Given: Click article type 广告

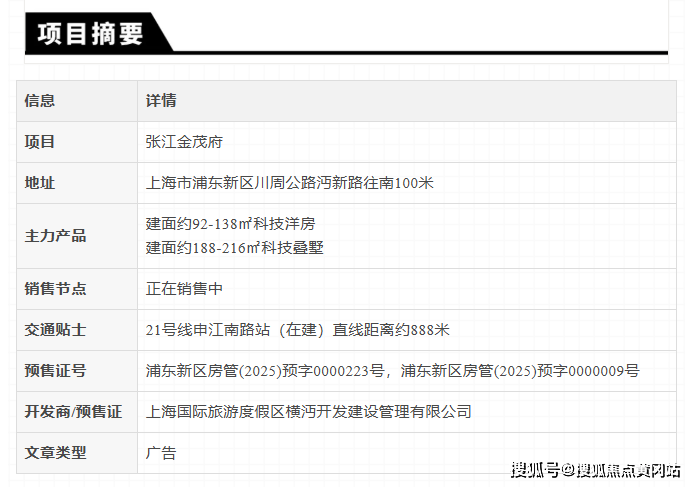Looking at the screenshot, I should click(161, 452).
